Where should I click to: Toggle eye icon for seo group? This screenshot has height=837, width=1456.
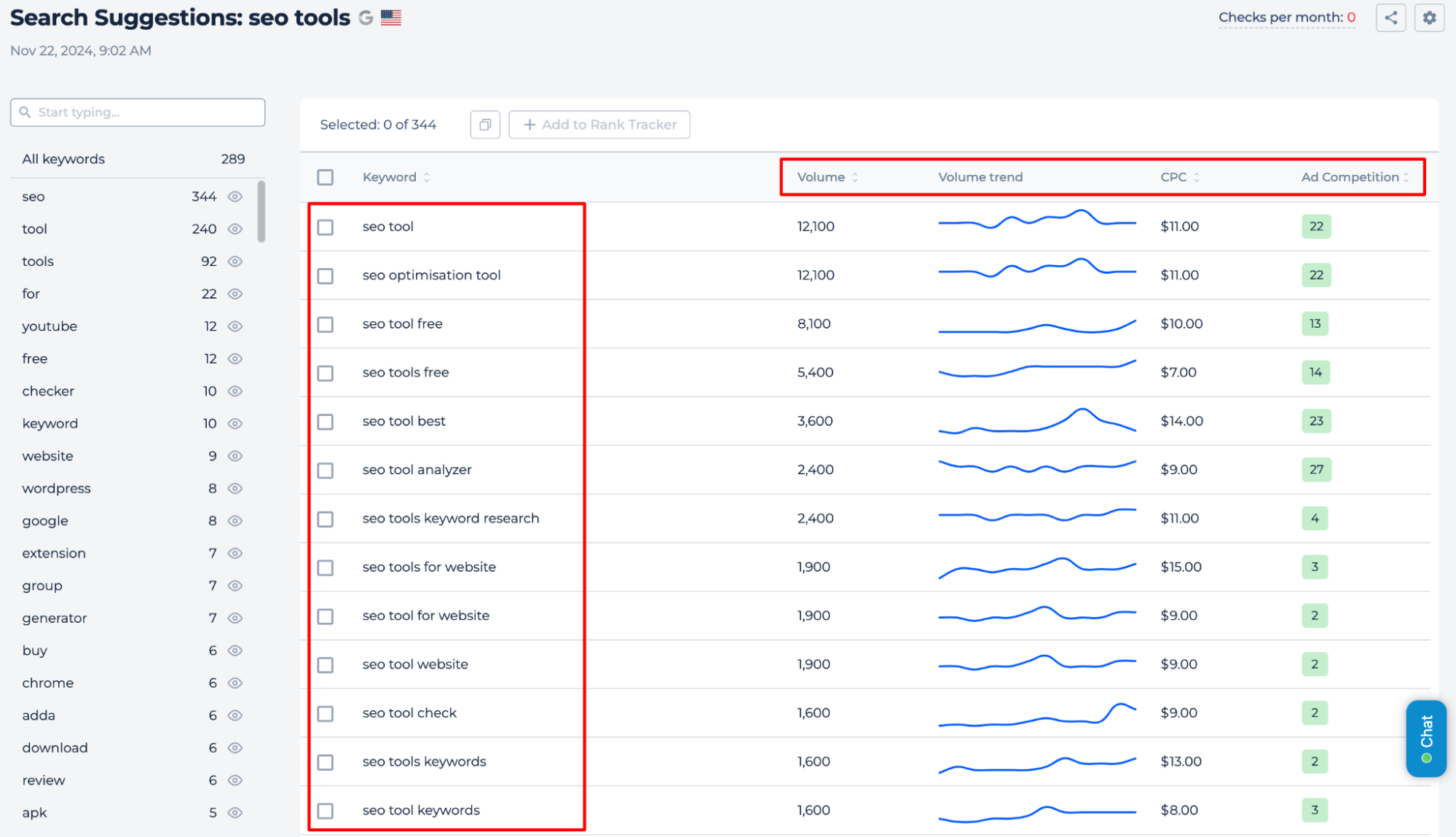(235, 197)
